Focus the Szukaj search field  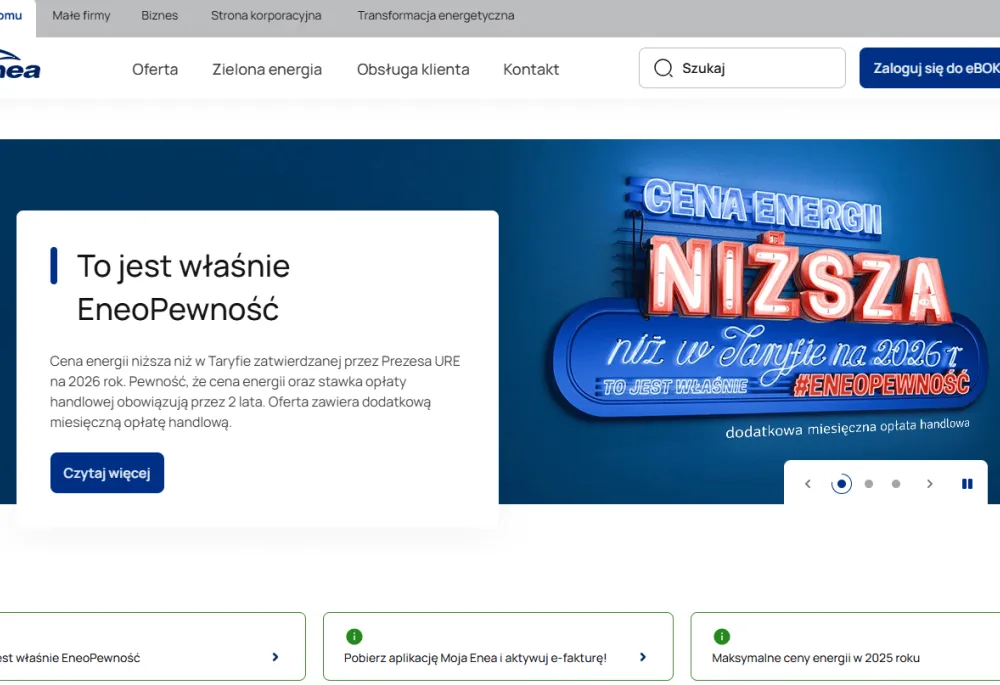coord(757,68)
